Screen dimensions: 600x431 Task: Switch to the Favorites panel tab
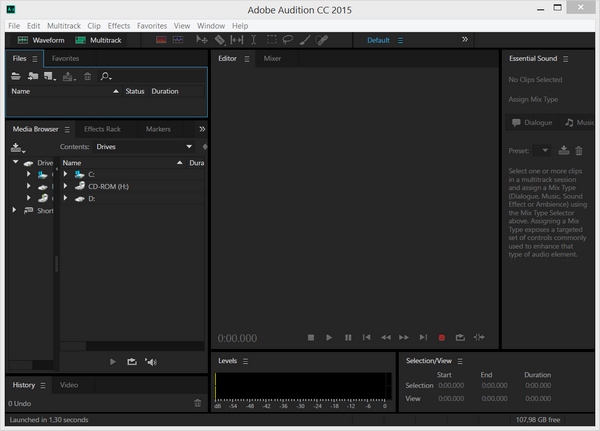tap(65, 59)
